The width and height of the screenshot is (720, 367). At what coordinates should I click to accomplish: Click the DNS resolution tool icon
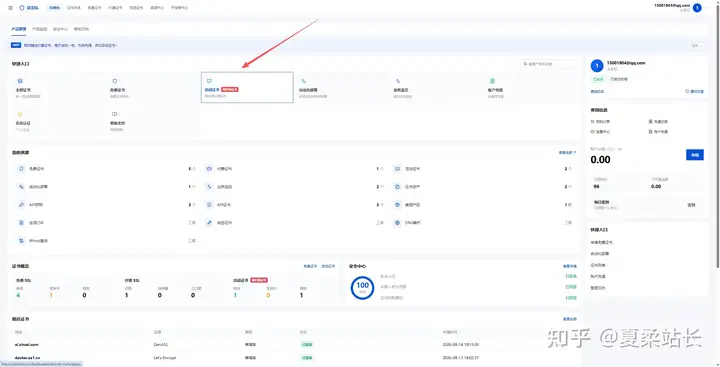point(397,223)
